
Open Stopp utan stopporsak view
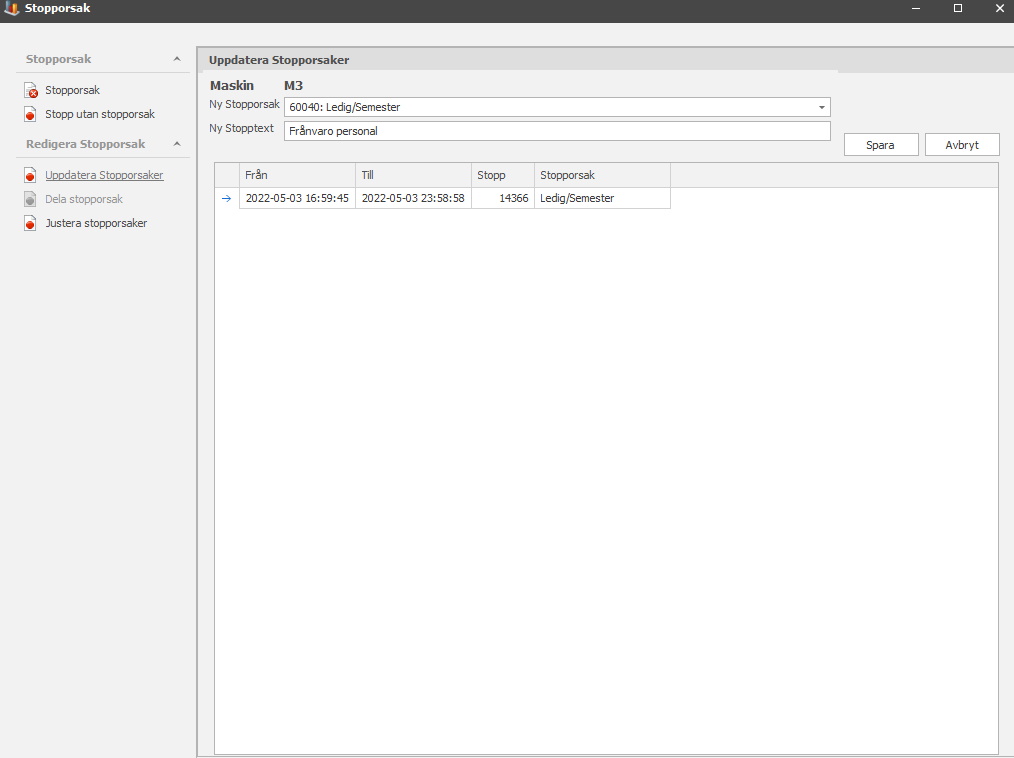100,114
